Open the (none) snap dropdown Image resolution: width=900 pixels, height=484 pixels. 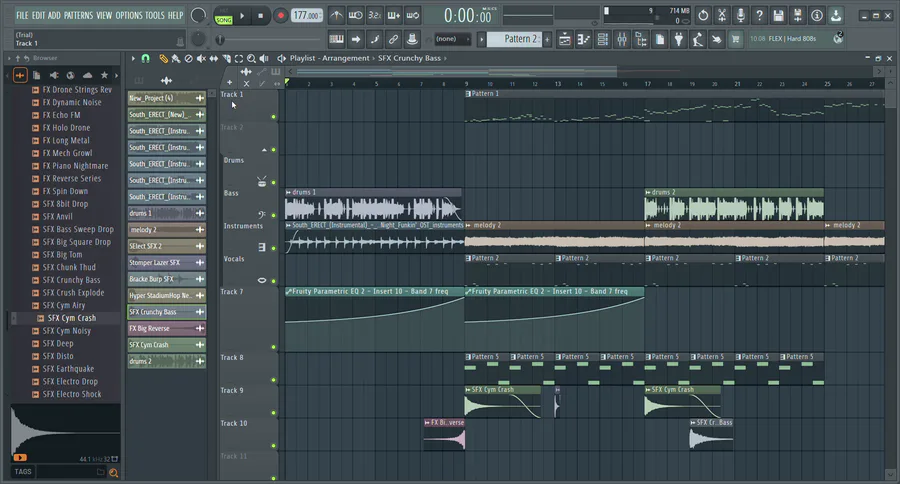(x=453, y=39)
